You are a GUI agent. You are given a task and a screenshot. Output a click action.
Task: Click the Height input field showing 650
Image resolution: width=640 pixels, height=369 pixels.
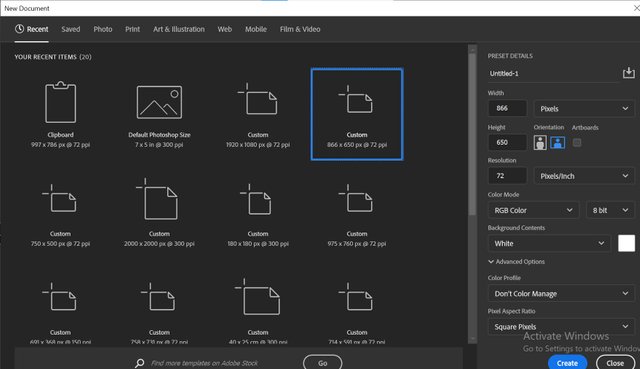(x=507, y=142)
